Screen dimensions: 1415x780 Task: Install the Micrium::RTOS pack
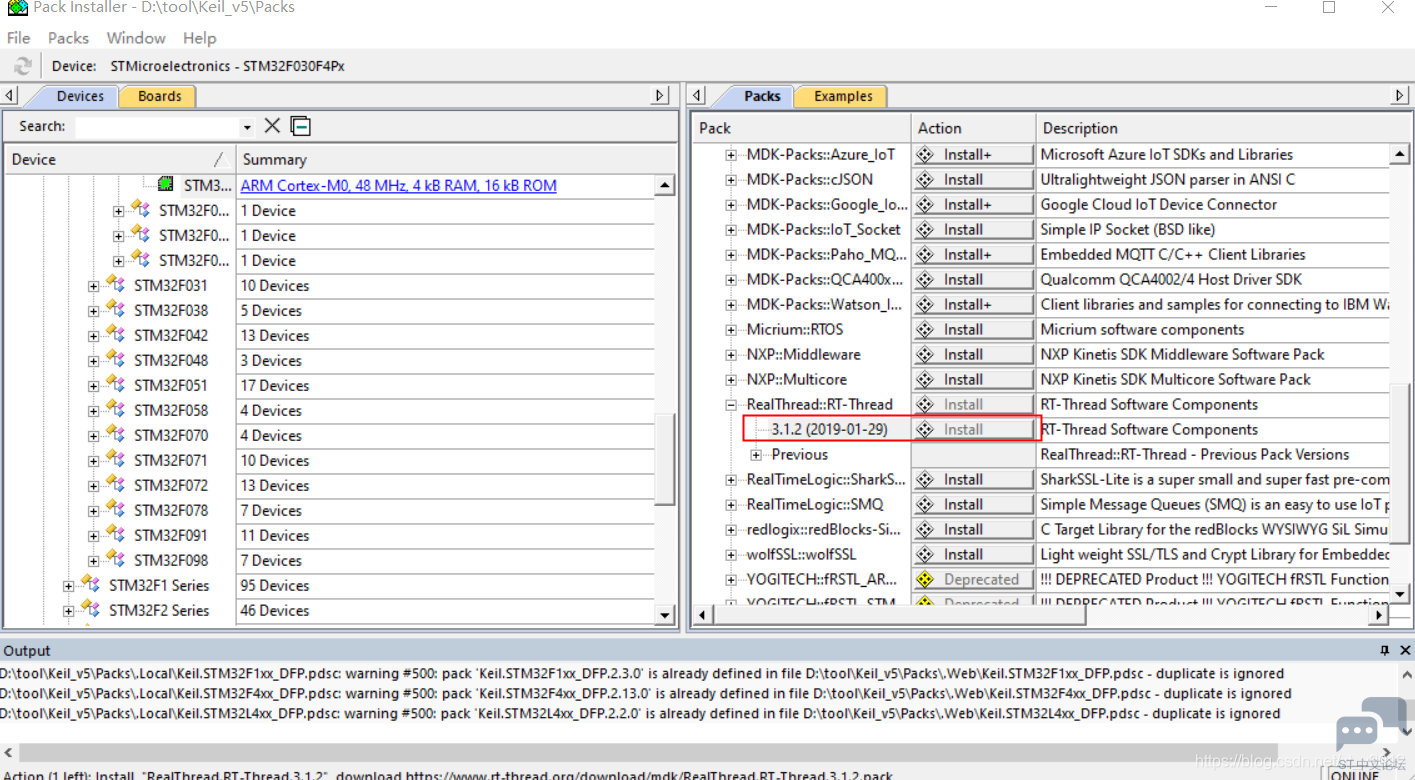coord(973,330)
